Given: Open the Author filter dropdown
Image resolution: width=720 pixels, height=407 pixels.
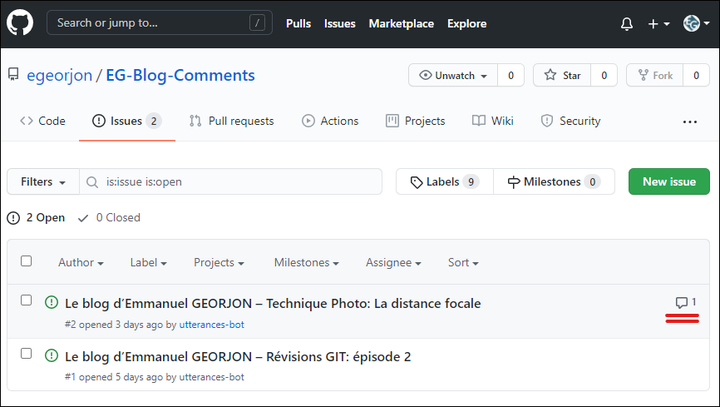Looking at the screenshot, I should click(x=81, y=262).
